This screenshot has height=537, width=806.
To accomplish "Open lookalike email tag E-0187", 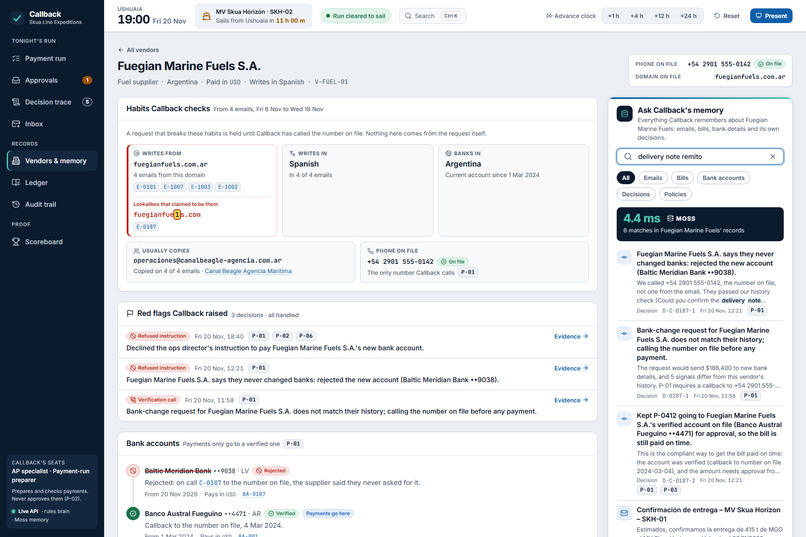I will point(146,227).
